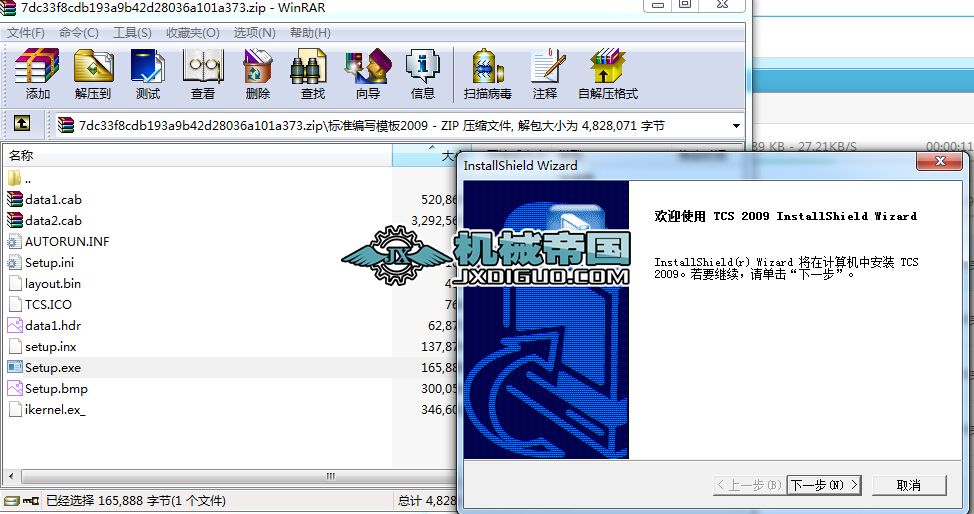The width and height of the screenshot is (974, 514).
Task: Click the data1.hdr file icon
Action: point(15,326)
